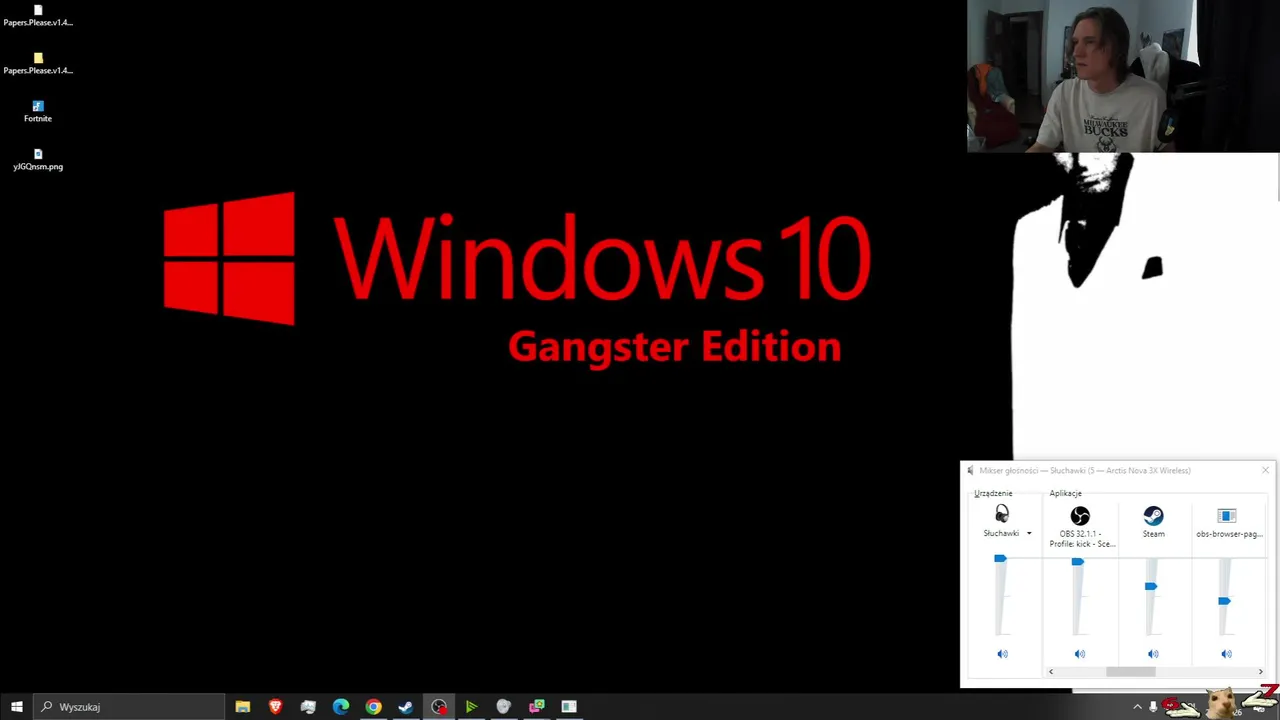Click the OBS icon in volume mixer

point(1080,516)
